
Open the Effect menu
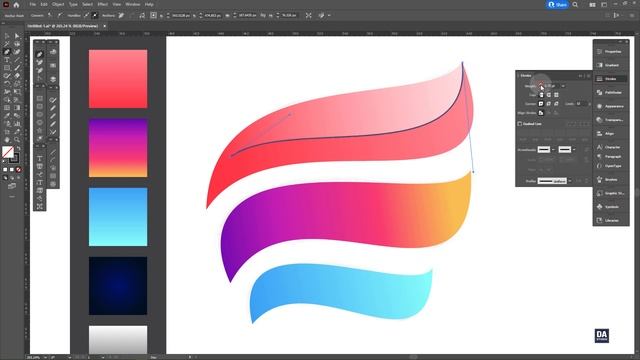(x=102, y=4)
